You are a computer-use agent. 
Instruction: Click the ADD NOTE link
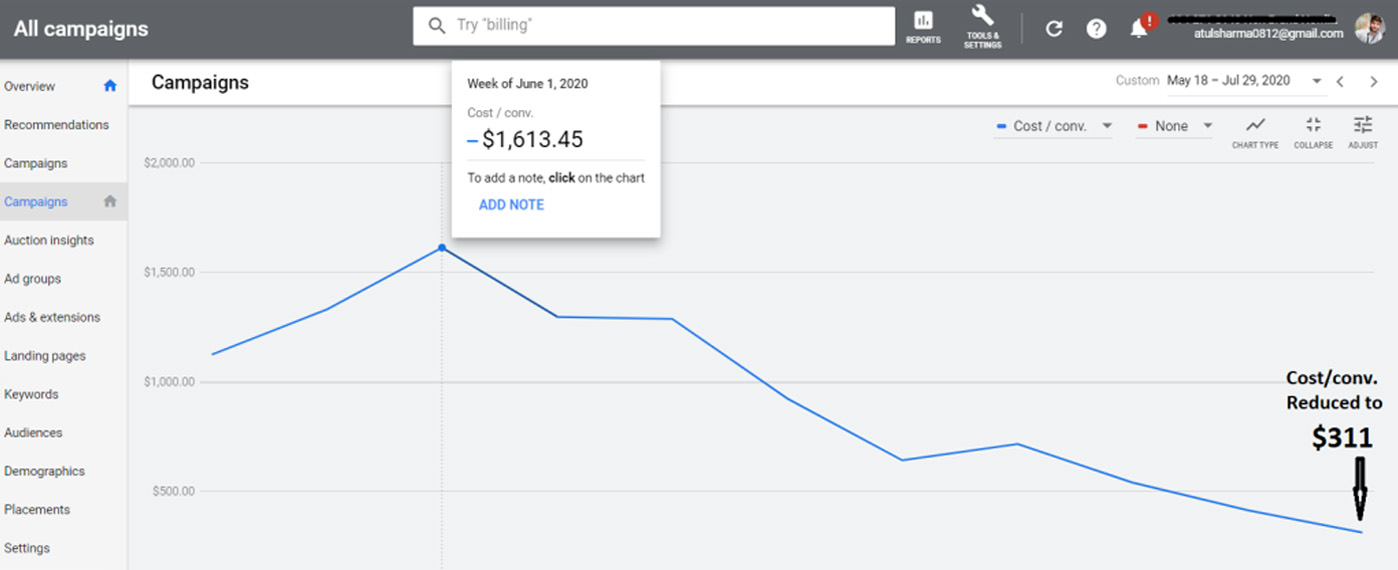[511, 205]
